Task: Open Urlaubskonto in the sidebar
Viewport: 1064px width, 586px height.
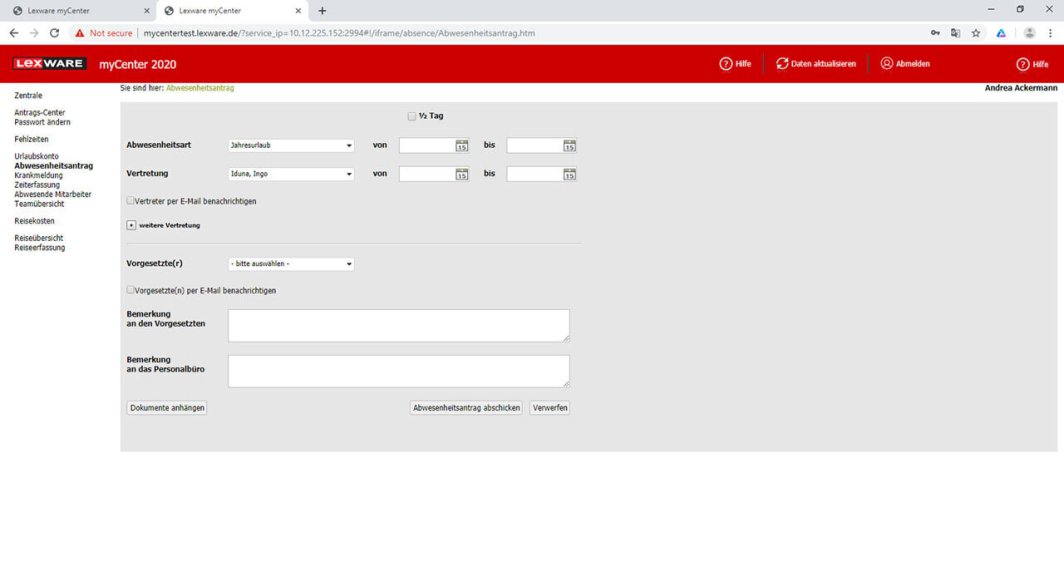Action: tap(37, 156)
